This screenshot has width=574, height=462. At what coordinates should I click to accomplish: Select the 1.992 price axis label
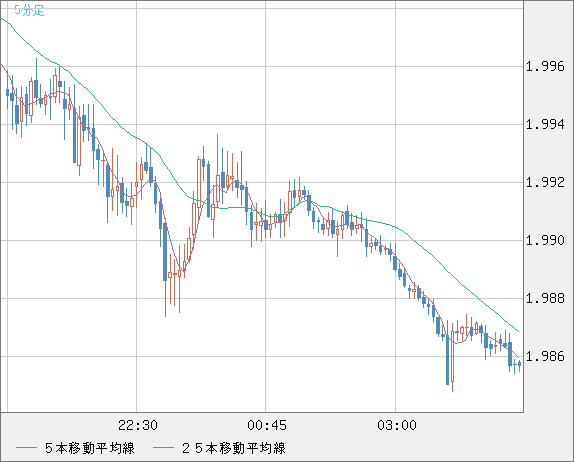coord(545,182)
